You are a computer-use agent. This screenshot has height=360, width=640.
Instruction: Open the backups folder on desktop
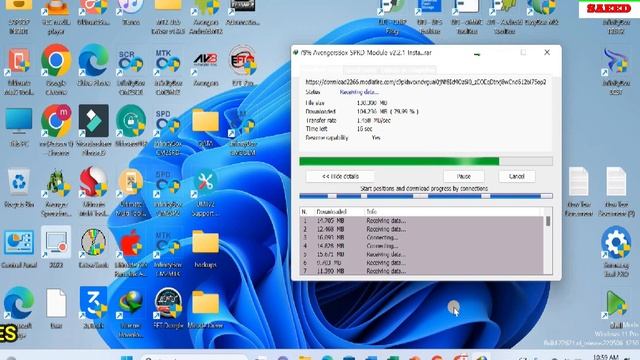(x=205, y=242)
